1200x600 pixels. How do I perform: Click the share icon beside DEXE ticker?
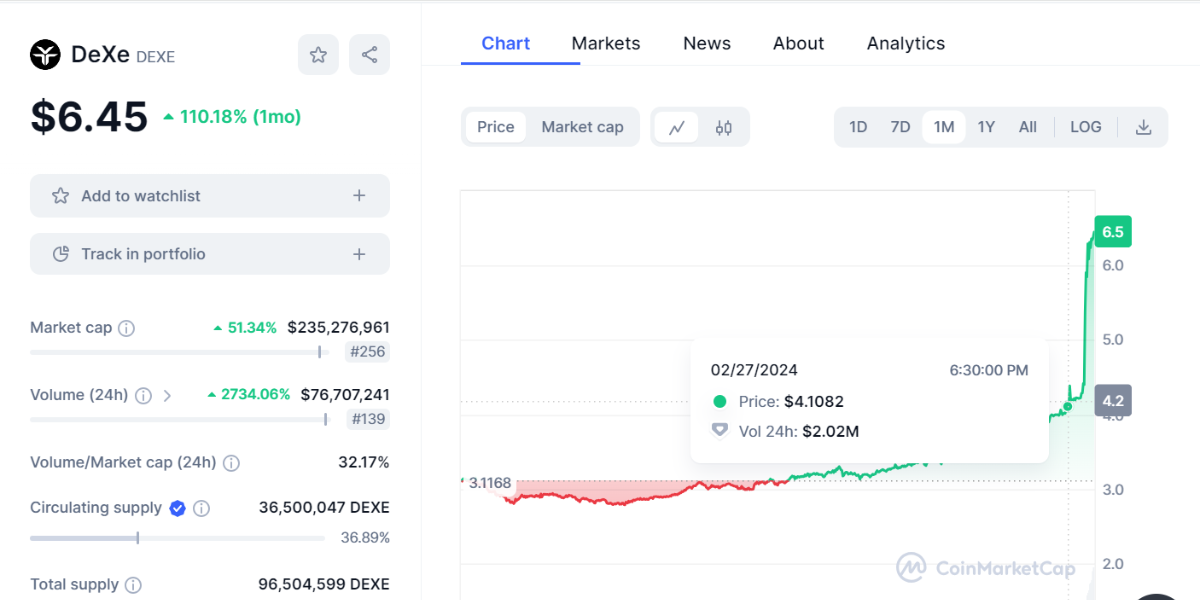pos(369,55)
